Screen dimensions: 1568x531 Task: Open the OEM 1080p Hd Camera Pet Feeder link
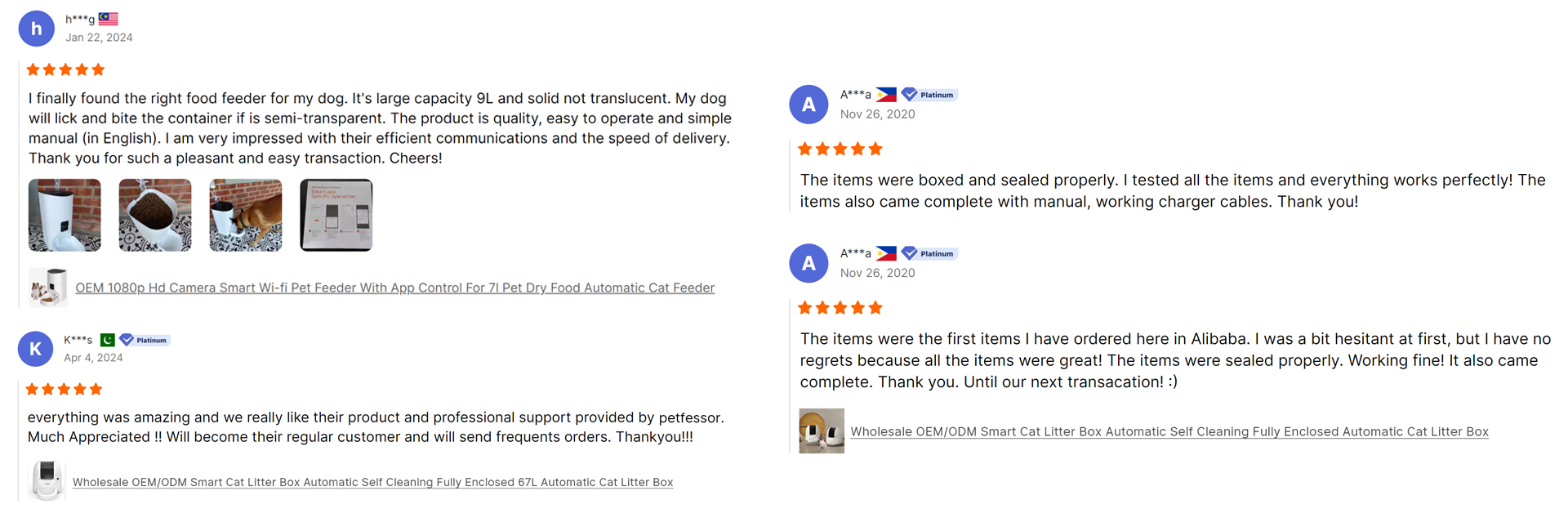click(x=395, y=288)
